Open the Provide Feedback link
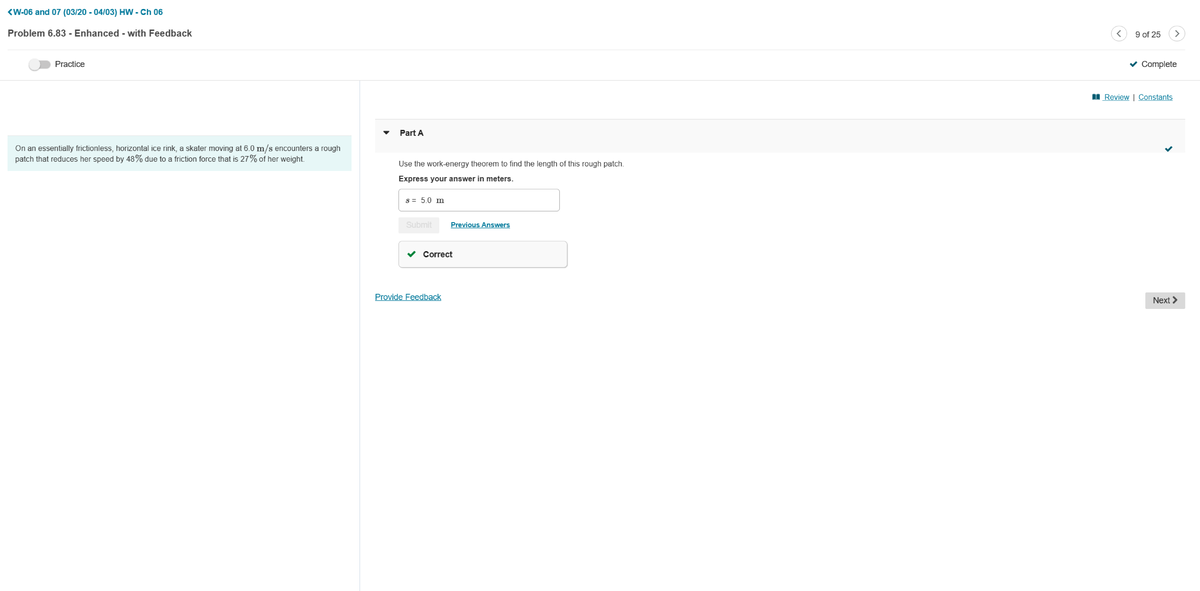Image resolution: width=1200 pixels, height=591 pixels. tap(408, 297)
